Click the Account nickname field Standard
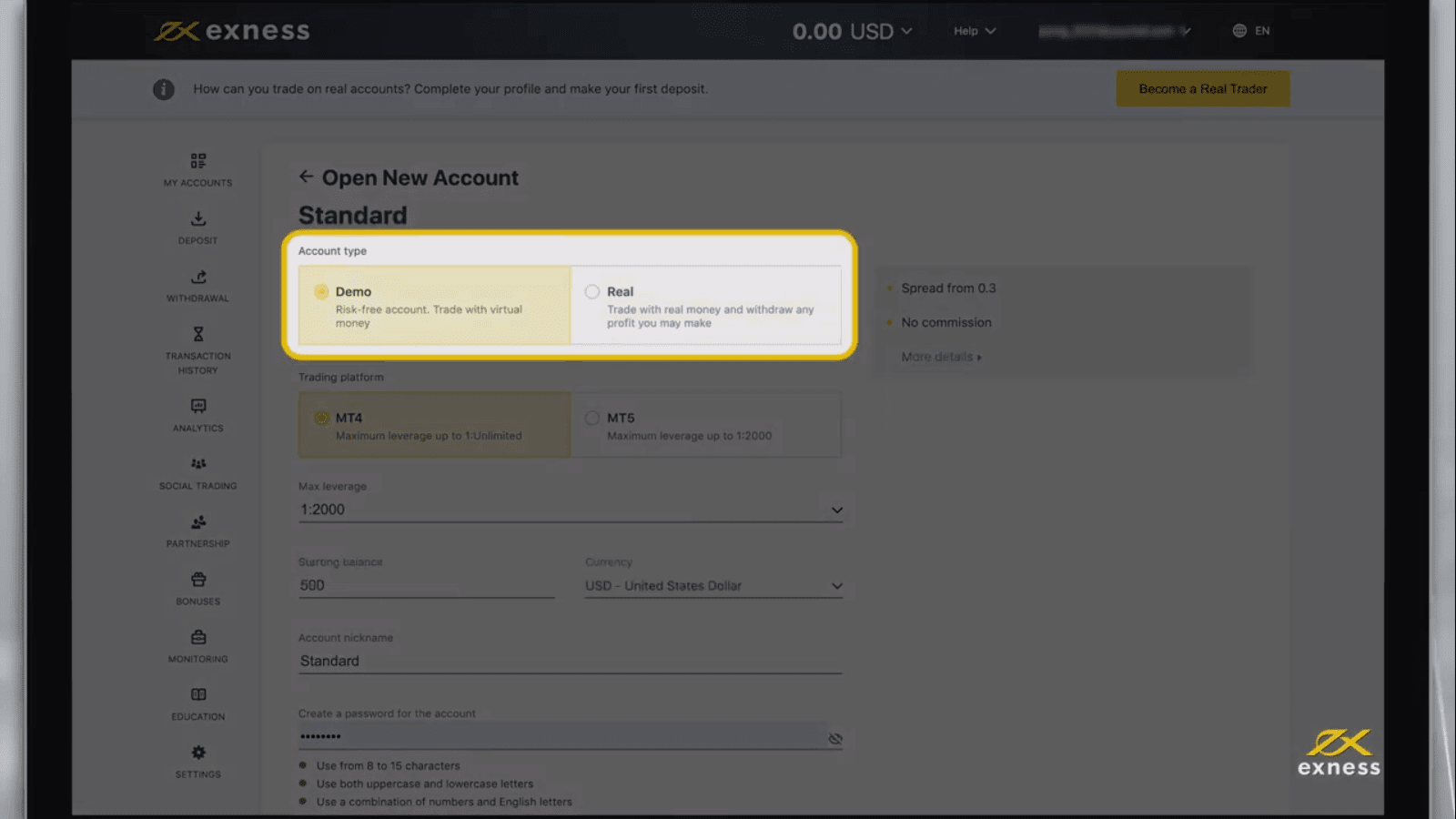The width and height of the screenshot is (1456, 819). (571, 661)
